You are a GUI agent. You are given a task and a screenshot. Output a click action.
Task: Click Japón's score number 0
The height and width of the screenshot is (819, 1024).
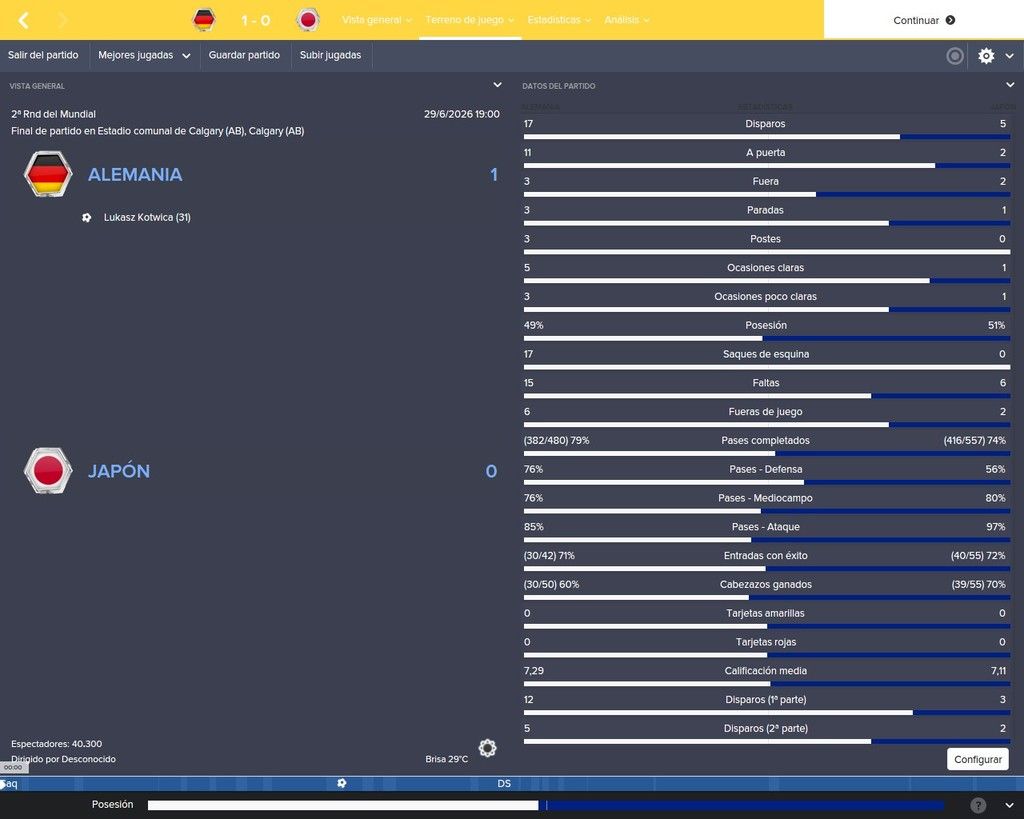491,471
